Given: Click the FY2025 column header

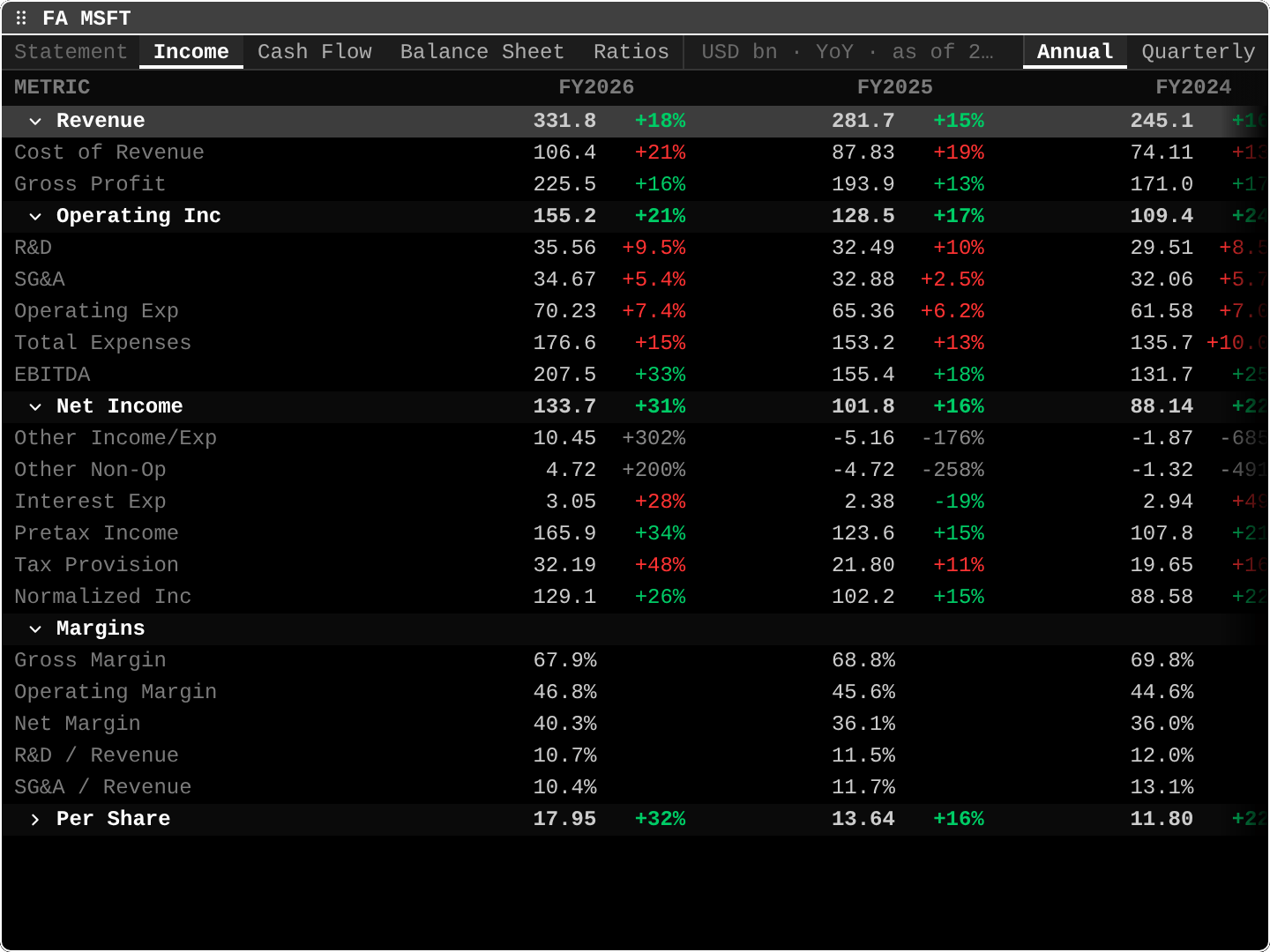Looking at the screenshot, I should (895, 87).
